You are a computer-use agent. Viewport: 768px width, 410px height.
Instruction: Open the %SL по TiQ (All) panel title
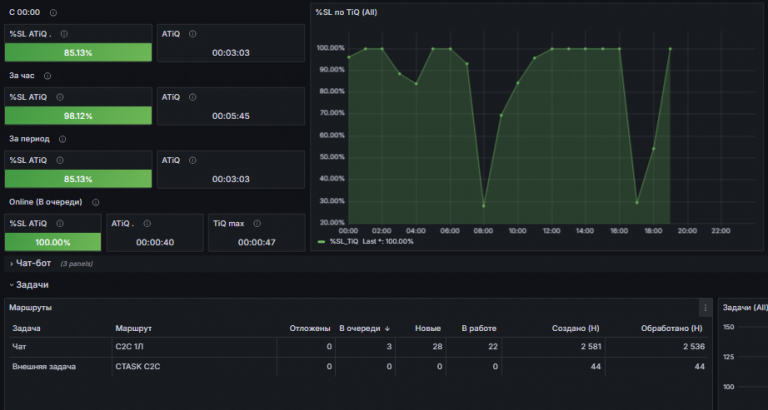point(346,13)
